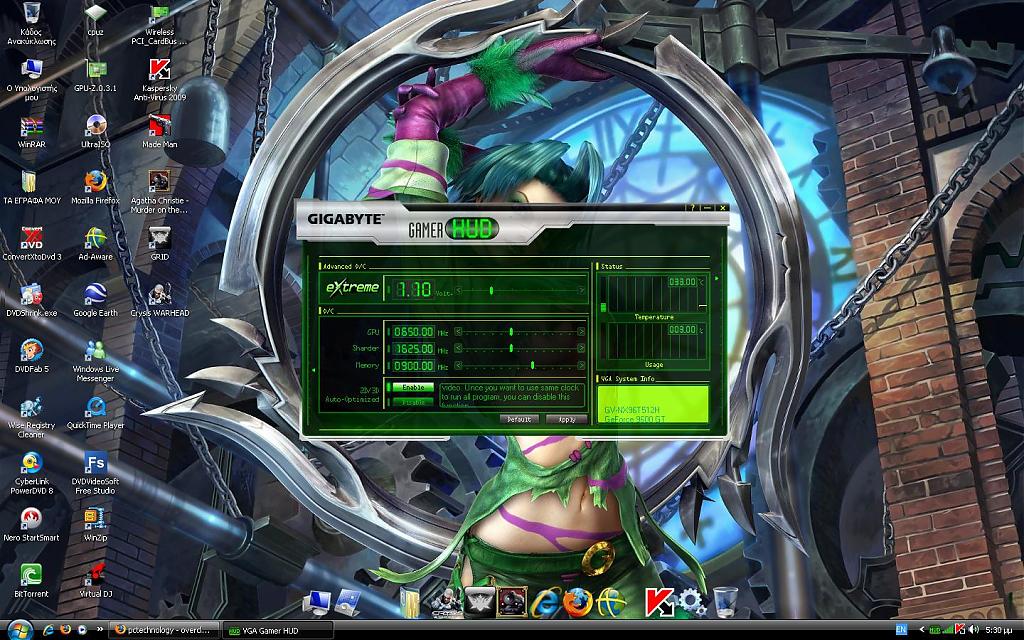The width and height of the screenshot is (1024, 640).
Task: Collapse the left panel using left triangle
Action: point(313,370)
